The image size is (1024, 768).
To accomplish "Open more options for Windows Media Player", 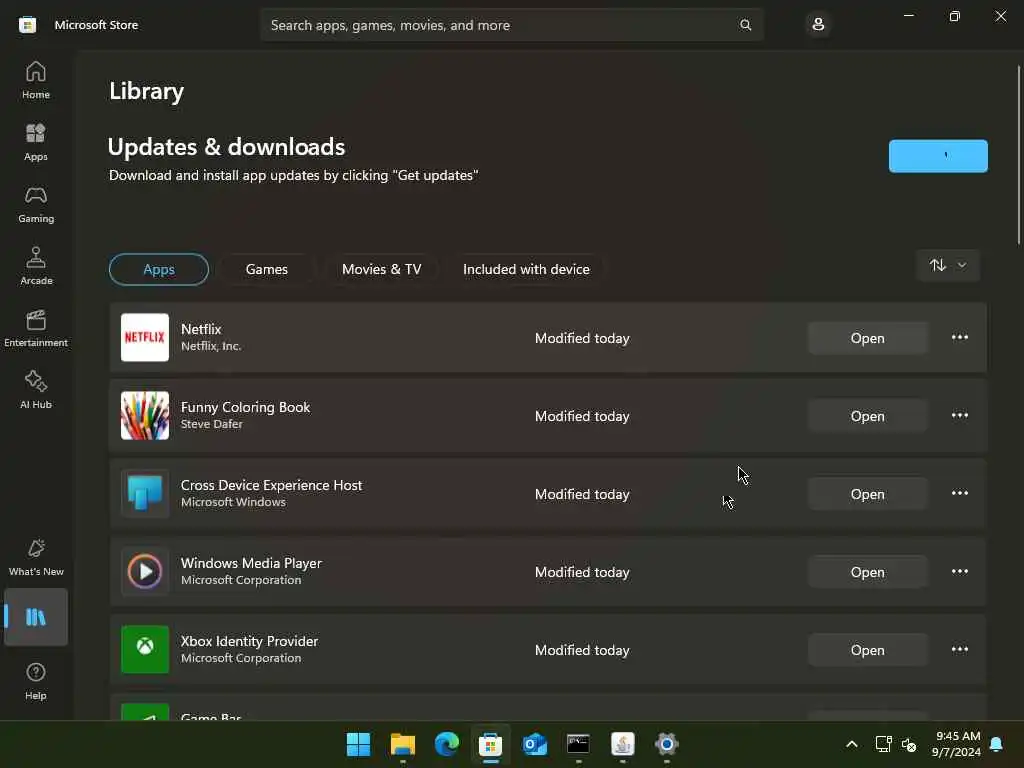I will coord(959,571).
